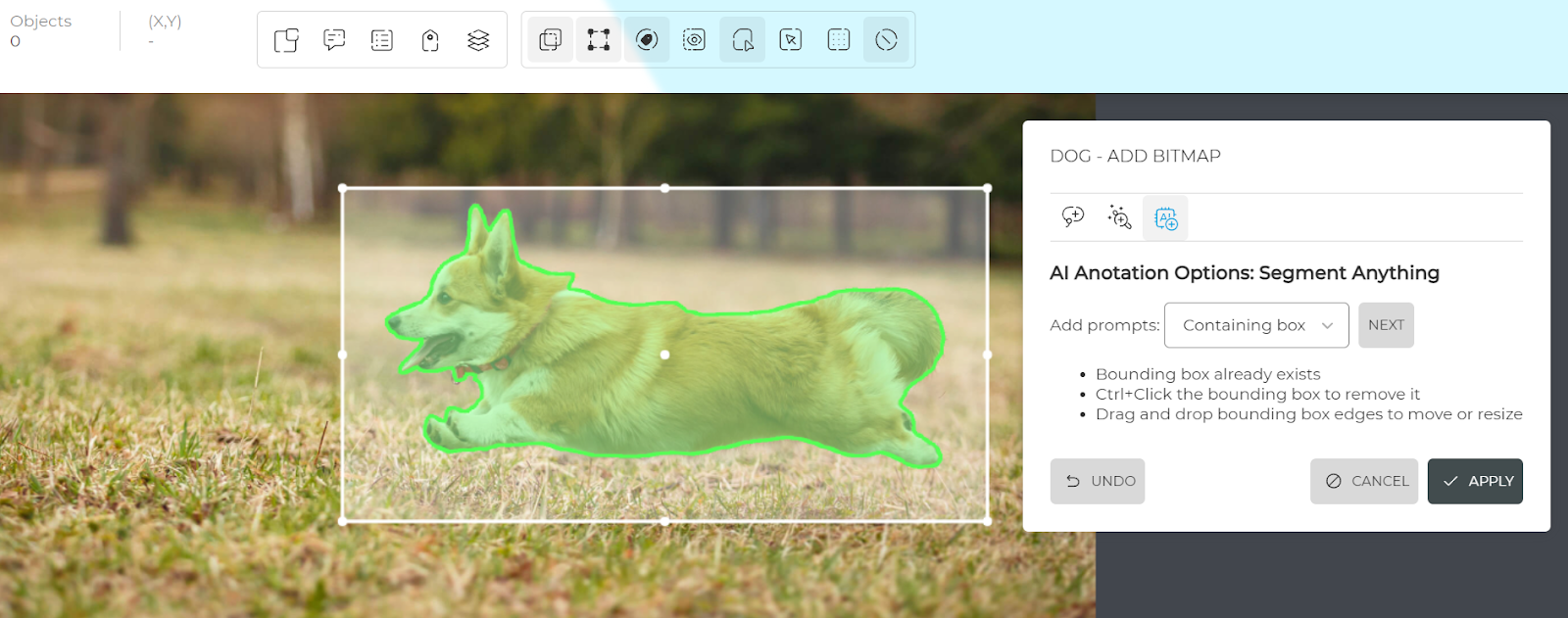The height and width of the screenshot is (618, 1568).
Task: Open the stacked layers icon
Action: [478, 40]
